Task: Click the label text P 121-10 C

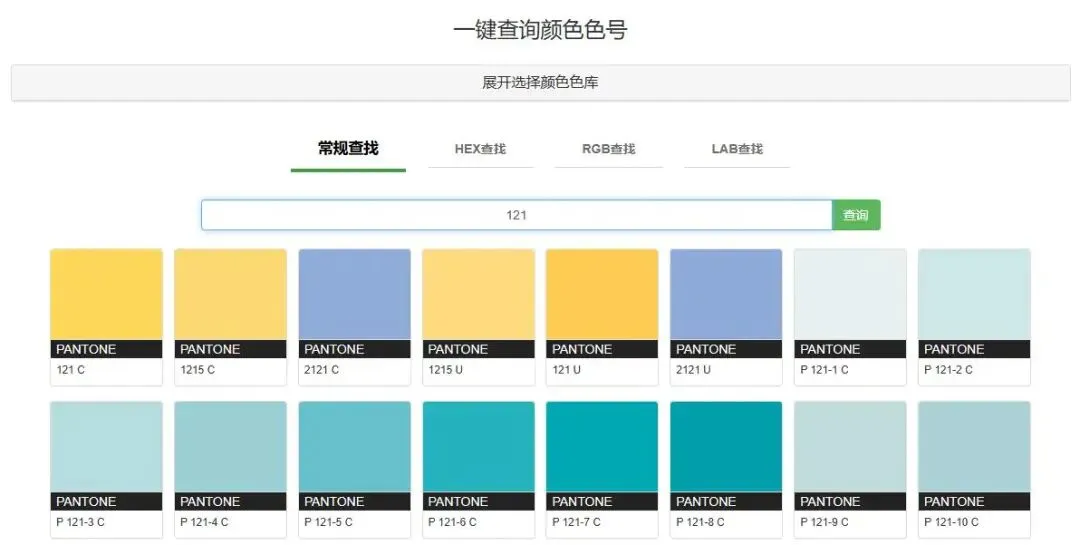Action: pyautogui.click(x=951, y=522)
